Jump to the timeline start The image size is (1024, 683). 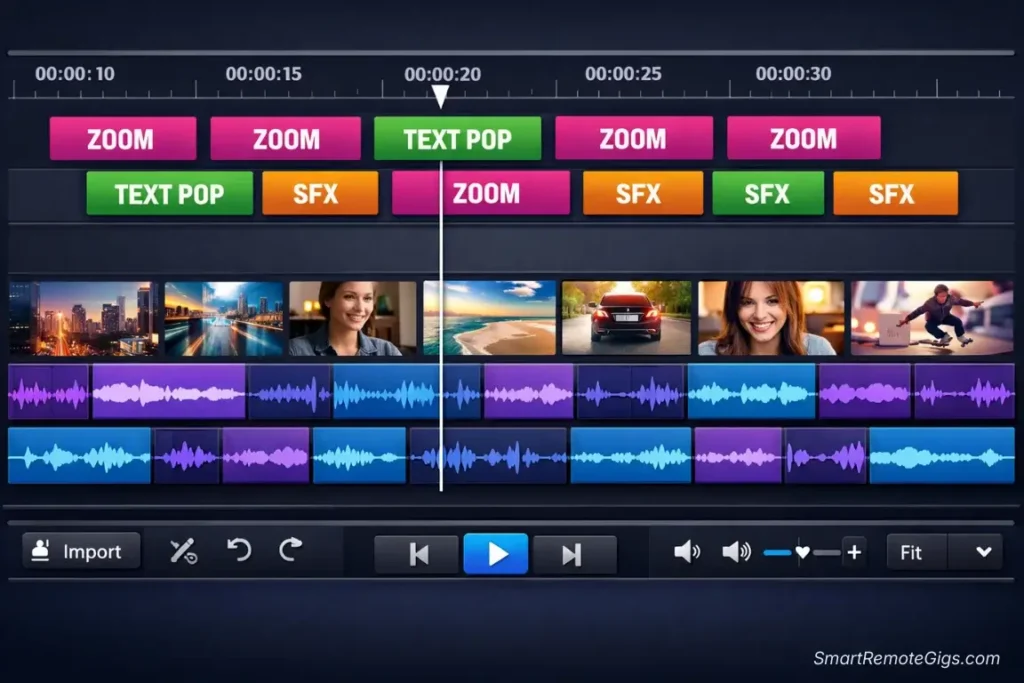(416, 551)
